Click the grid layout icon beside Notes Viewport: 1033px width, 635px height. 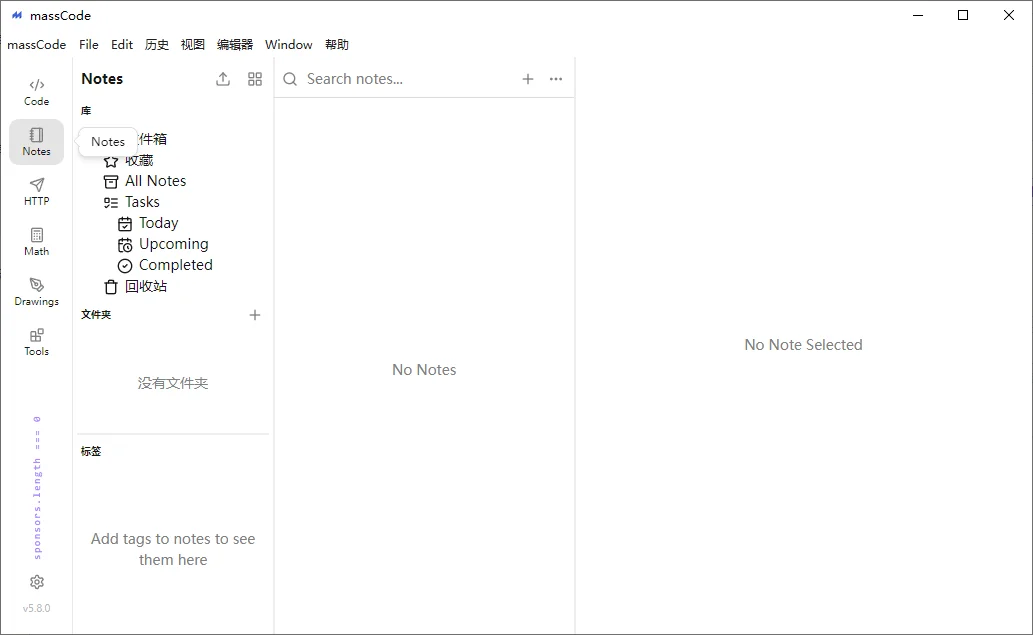point(255,79)
